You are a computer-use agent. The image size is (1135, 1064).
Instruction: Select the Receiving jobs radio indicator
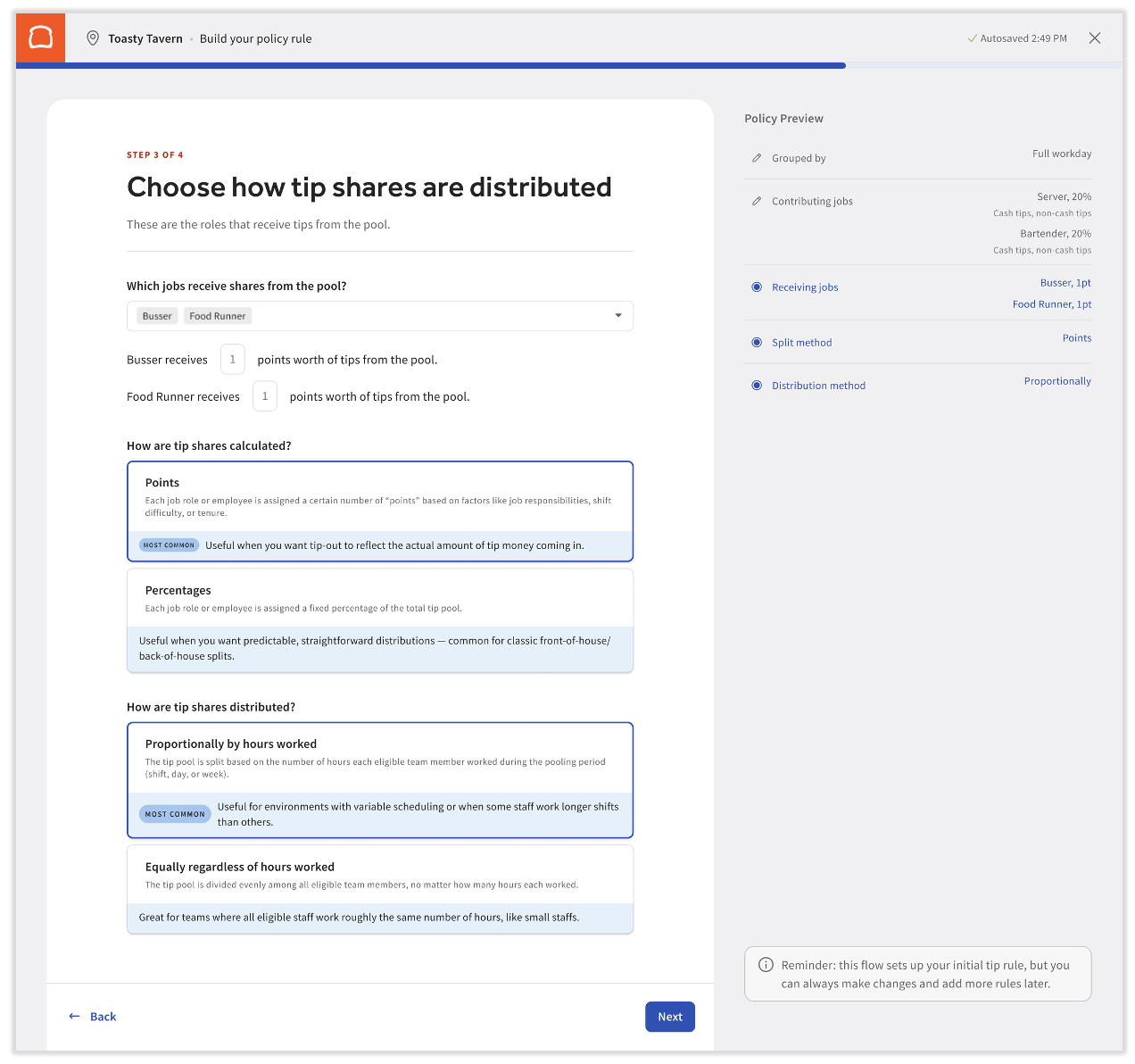(x=757, y=287)
